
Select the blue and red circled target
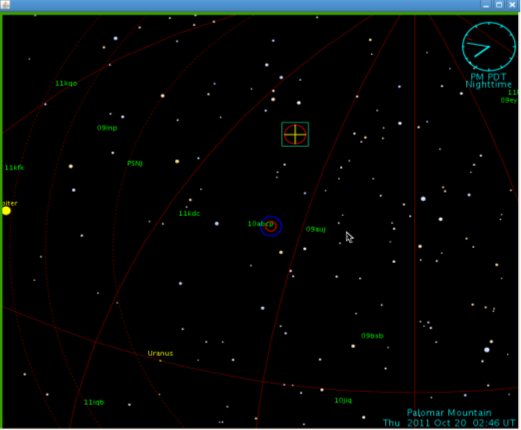271,226
